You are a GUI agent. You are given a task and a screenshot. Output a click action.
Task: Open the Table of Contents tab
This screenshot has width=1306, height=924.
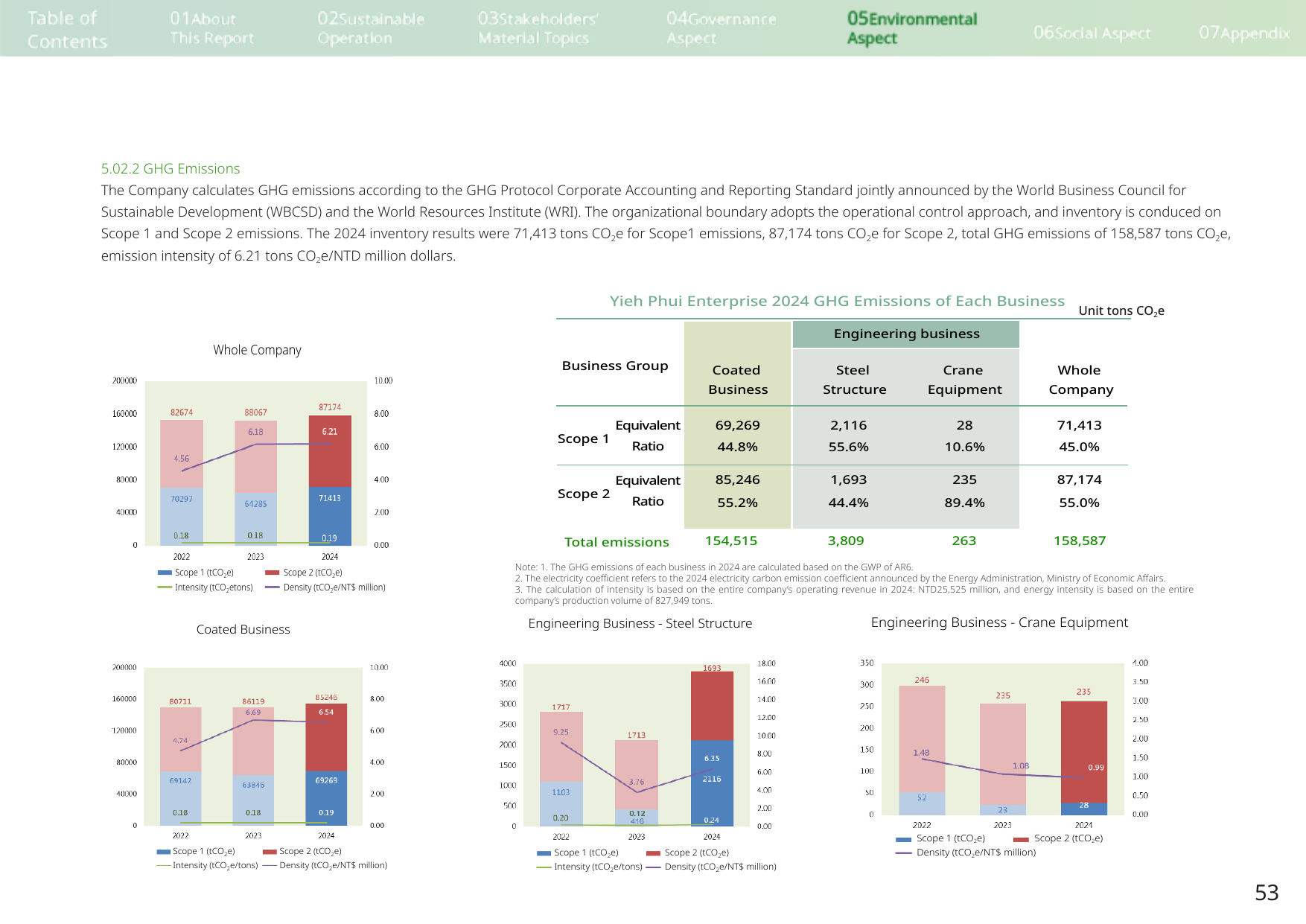tap(67, 29)
